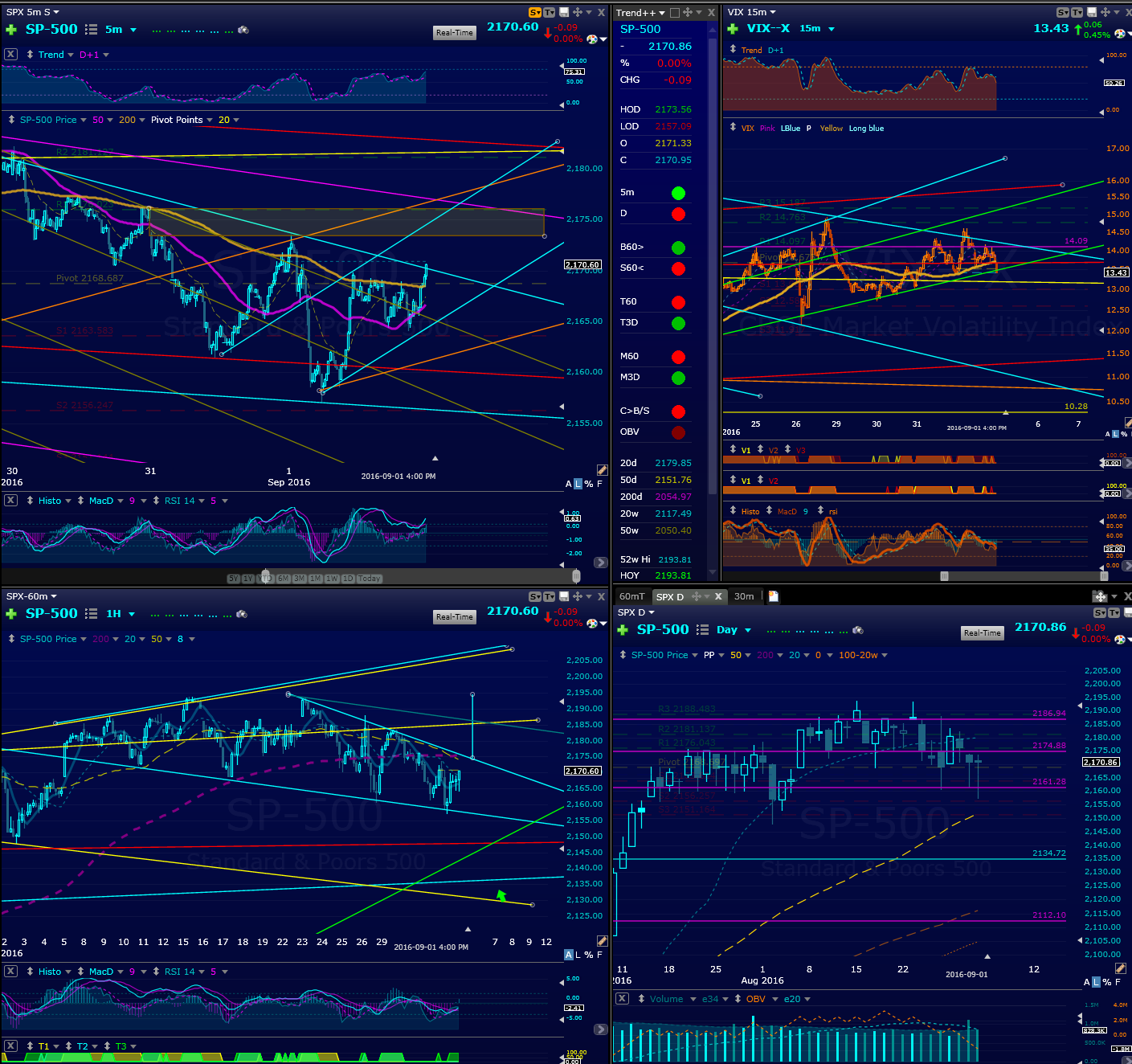Toggle F scale option in SPX-60m chart
Screen dimensions: 1132x1064
[599, 955]
